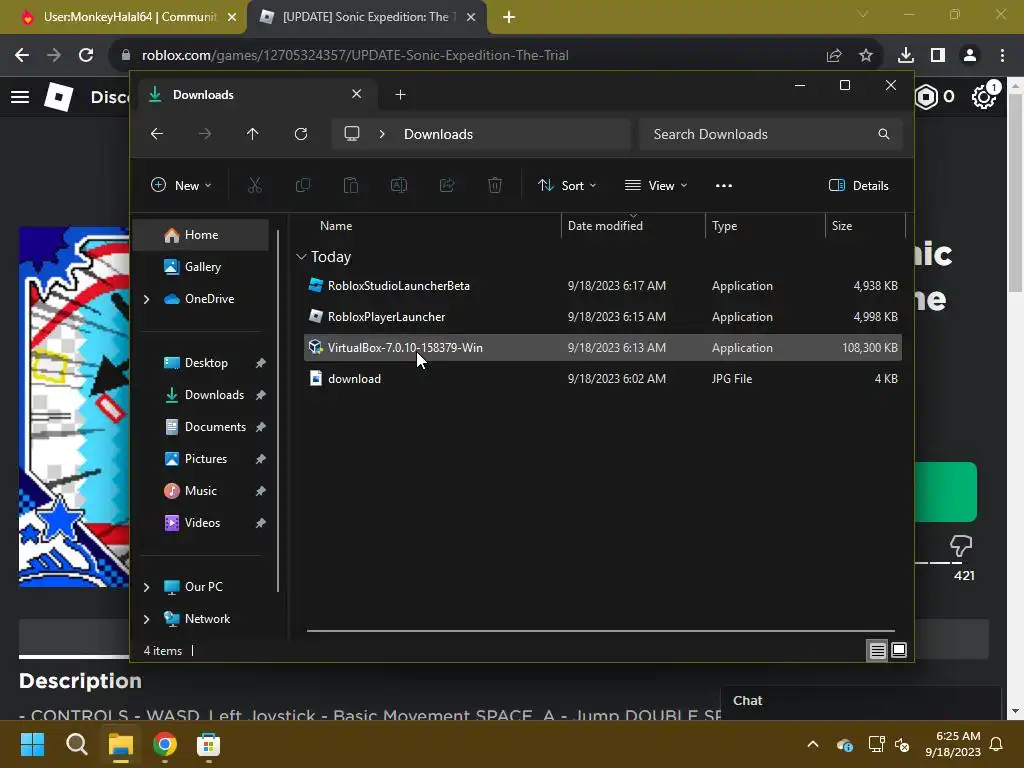Image resolution: width=1024 pixels, height=768 pixels.
Task: Open Roblox hamburger menu
Action: click(20, 97)
